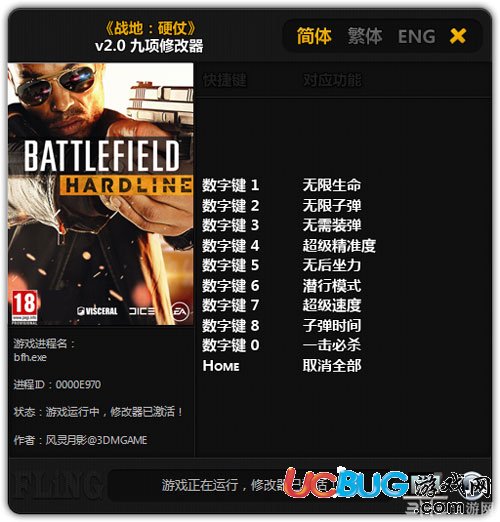Image resolution: width=500 pixels, height=522 pixels.
Task: Select the 一击必杀 option
Action: 332,345
